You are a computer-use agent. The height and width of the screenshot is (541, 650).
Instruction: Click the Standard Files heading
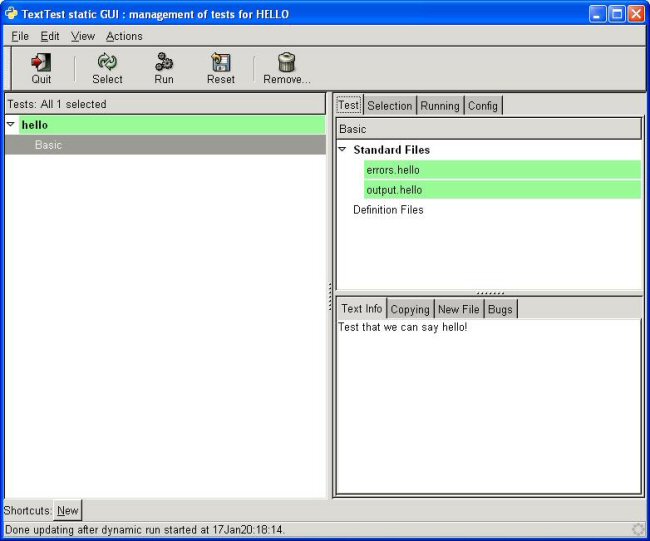pyautogui.click(x=391, y=150)
